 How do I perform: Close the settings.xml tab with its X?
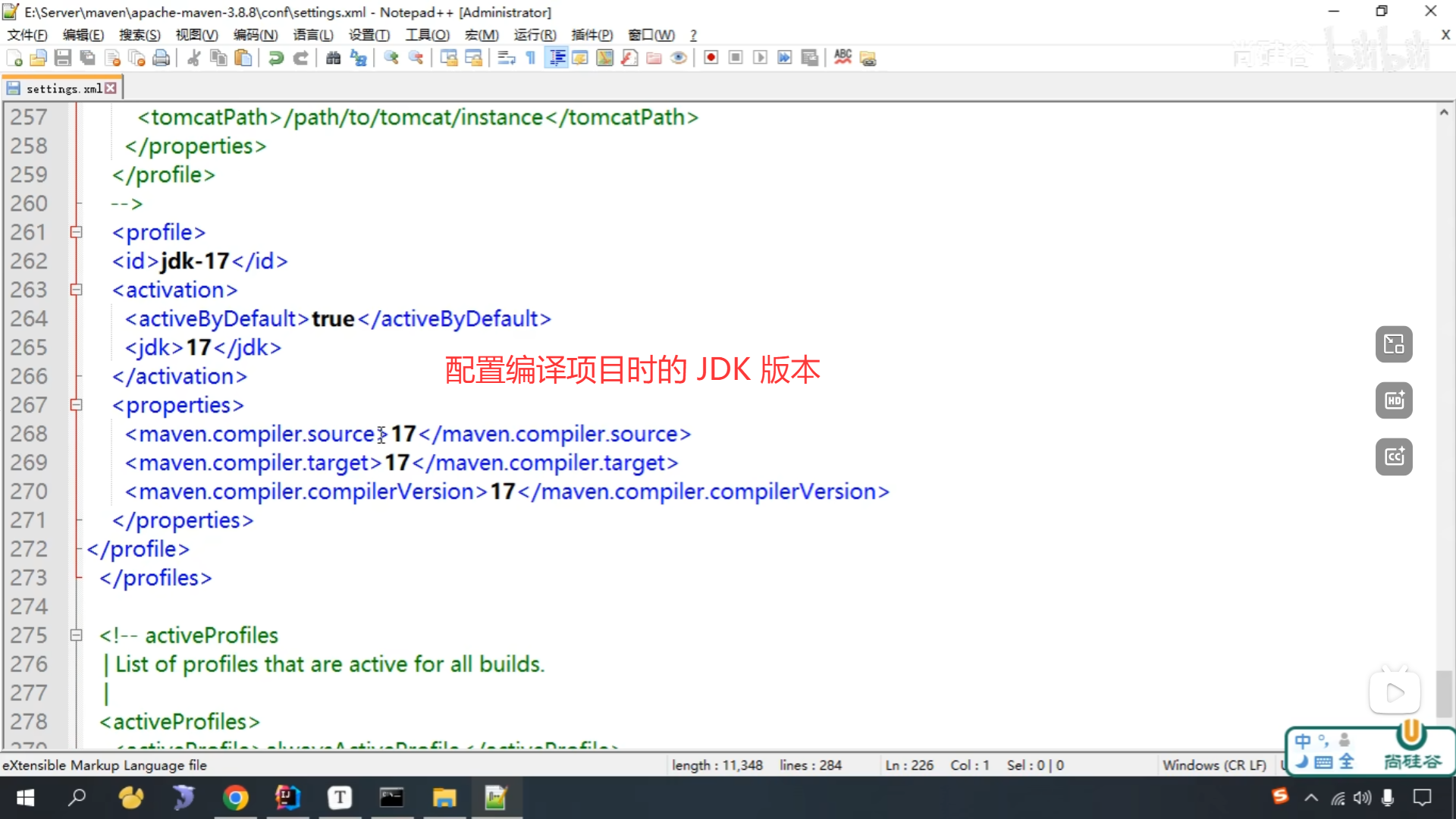coord(111,88)
